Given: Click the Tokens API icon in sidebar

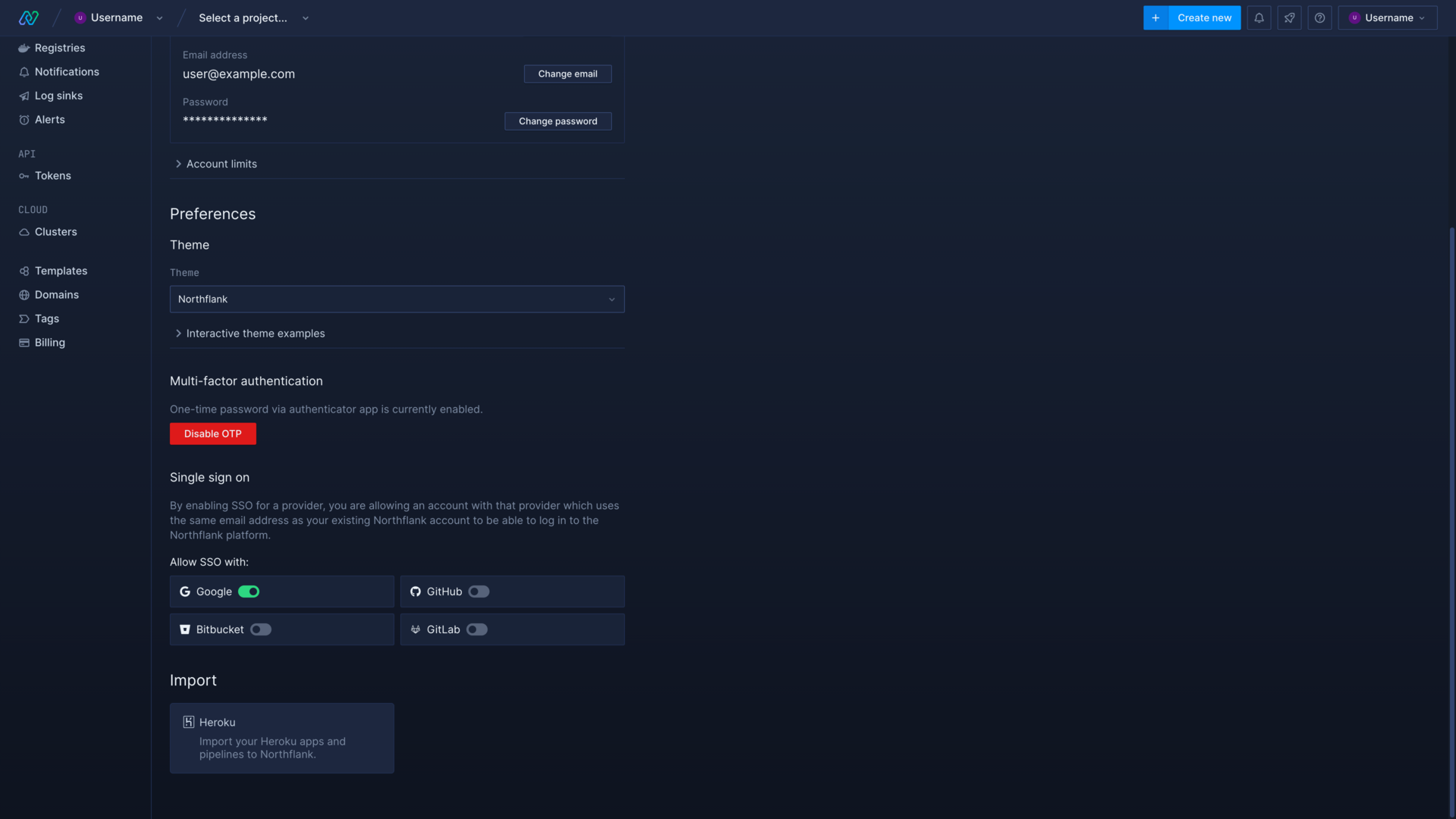Looking at the screenshot, I should coord(23,176).
